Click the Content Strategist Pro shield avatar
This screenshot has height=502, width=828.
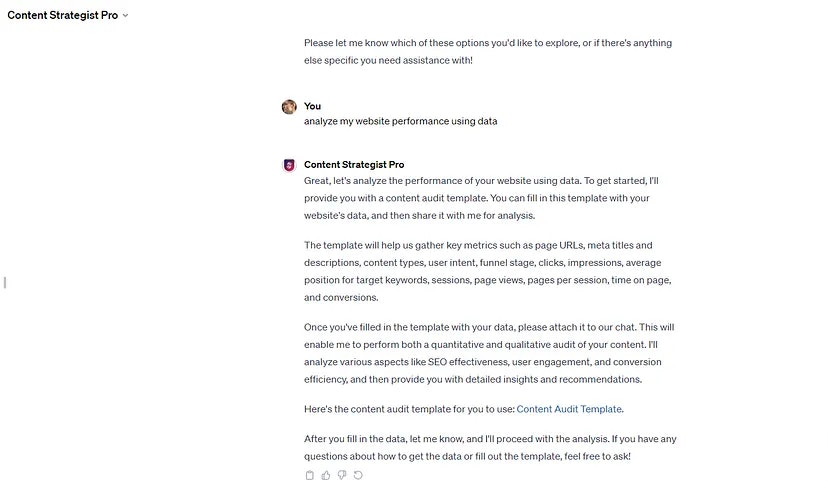click(289, 165)
